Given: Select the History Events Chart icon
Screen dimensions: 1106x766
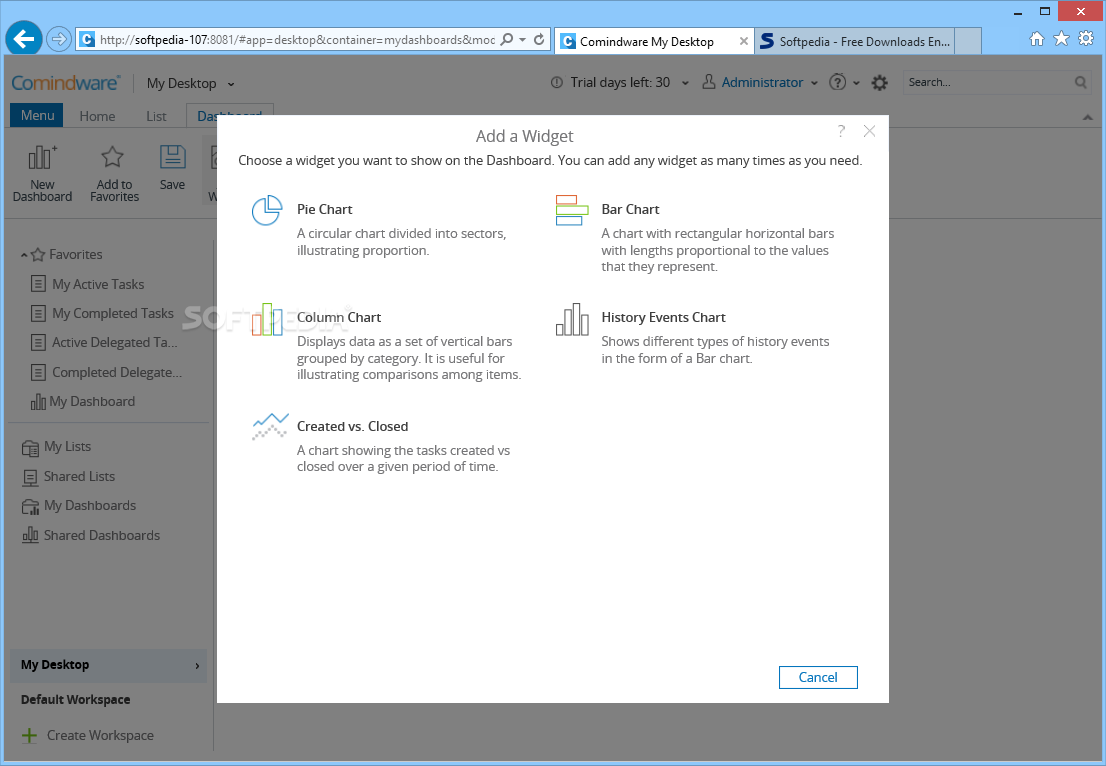Looking at the screenshot, I should pyautogui.click(x=572, y=319).
